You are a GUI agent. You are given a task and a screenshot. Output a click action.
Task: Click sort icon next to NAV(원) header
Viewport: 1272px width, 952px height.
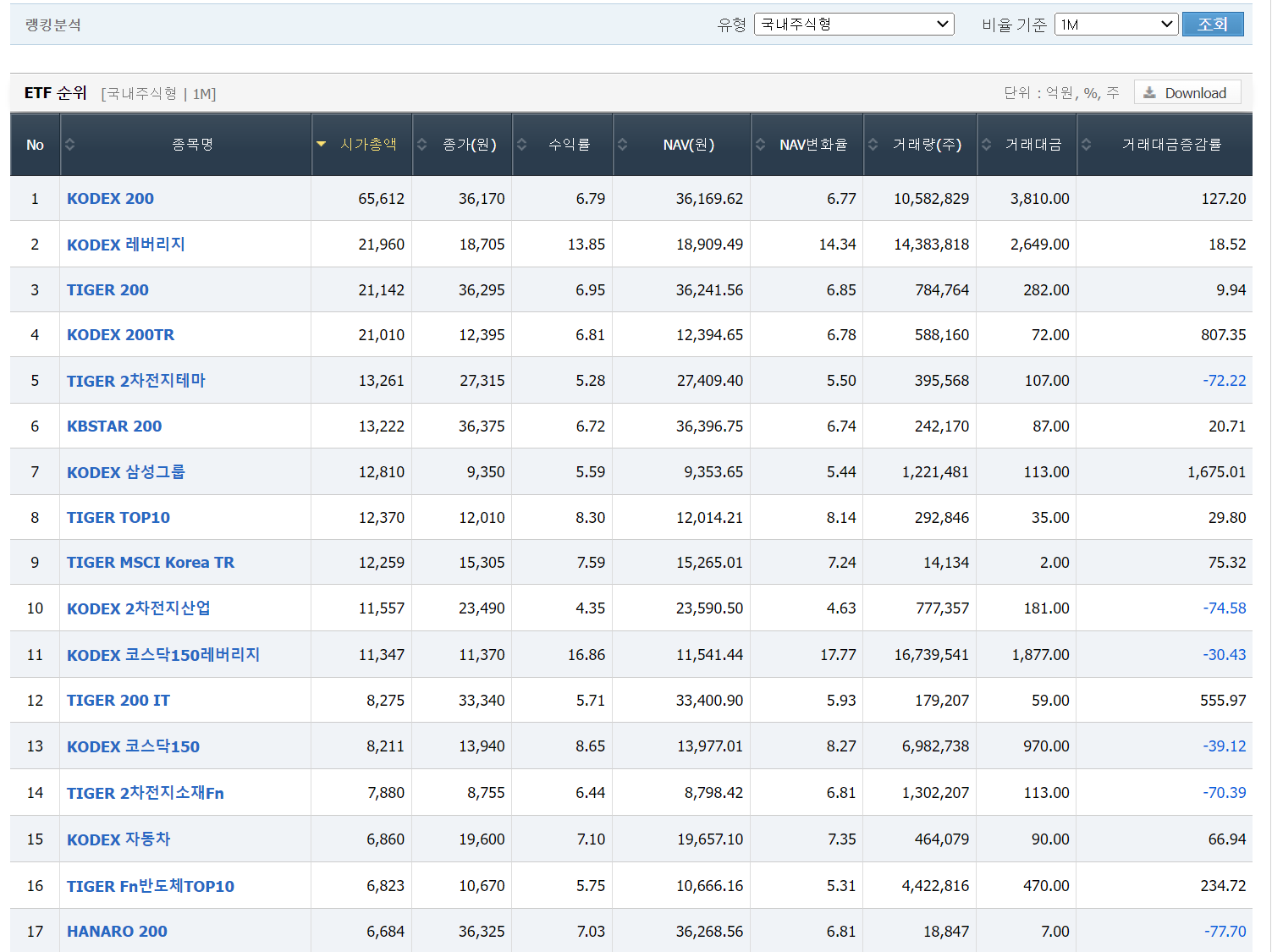pos(623,145)
